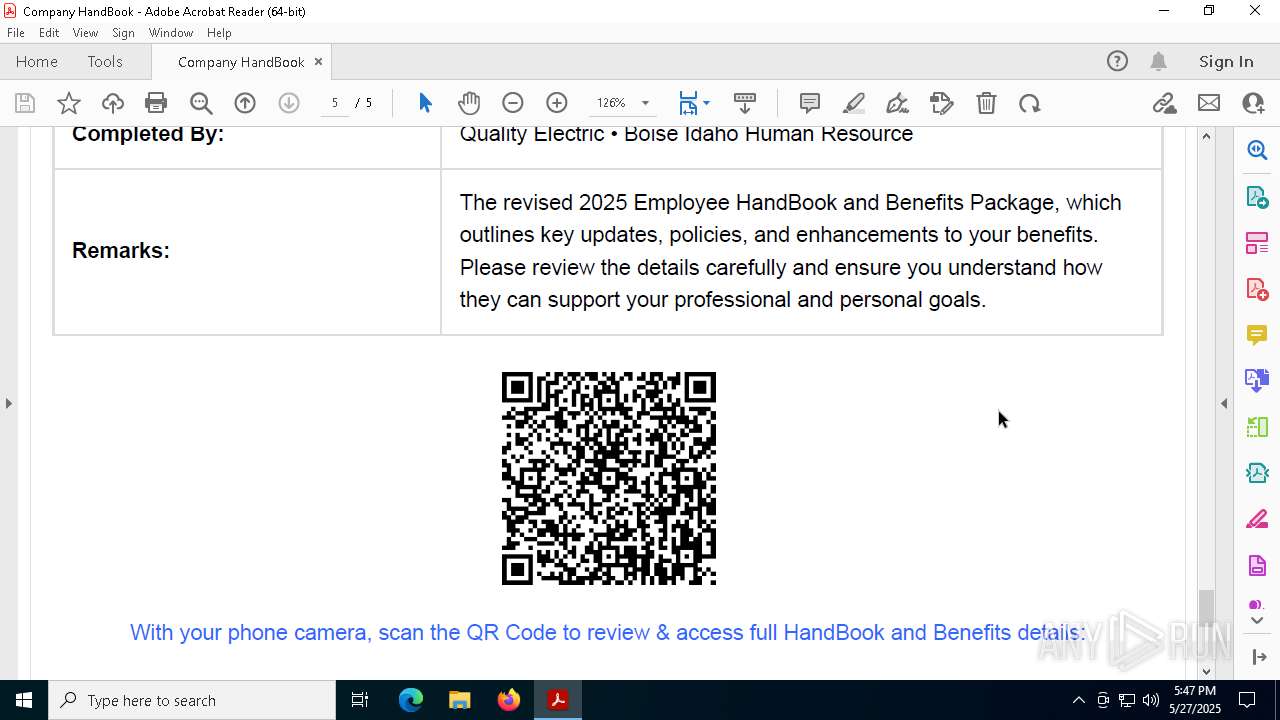The image size is (1280, 720).
Task: Open the fill and sign pen tool
Action: tap(898, 103)
